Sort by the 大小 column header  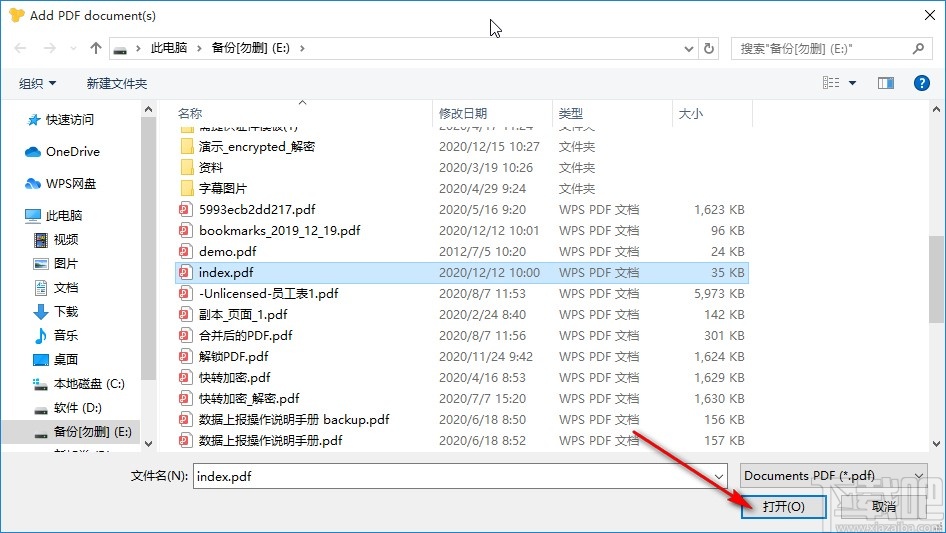point(691,113)
